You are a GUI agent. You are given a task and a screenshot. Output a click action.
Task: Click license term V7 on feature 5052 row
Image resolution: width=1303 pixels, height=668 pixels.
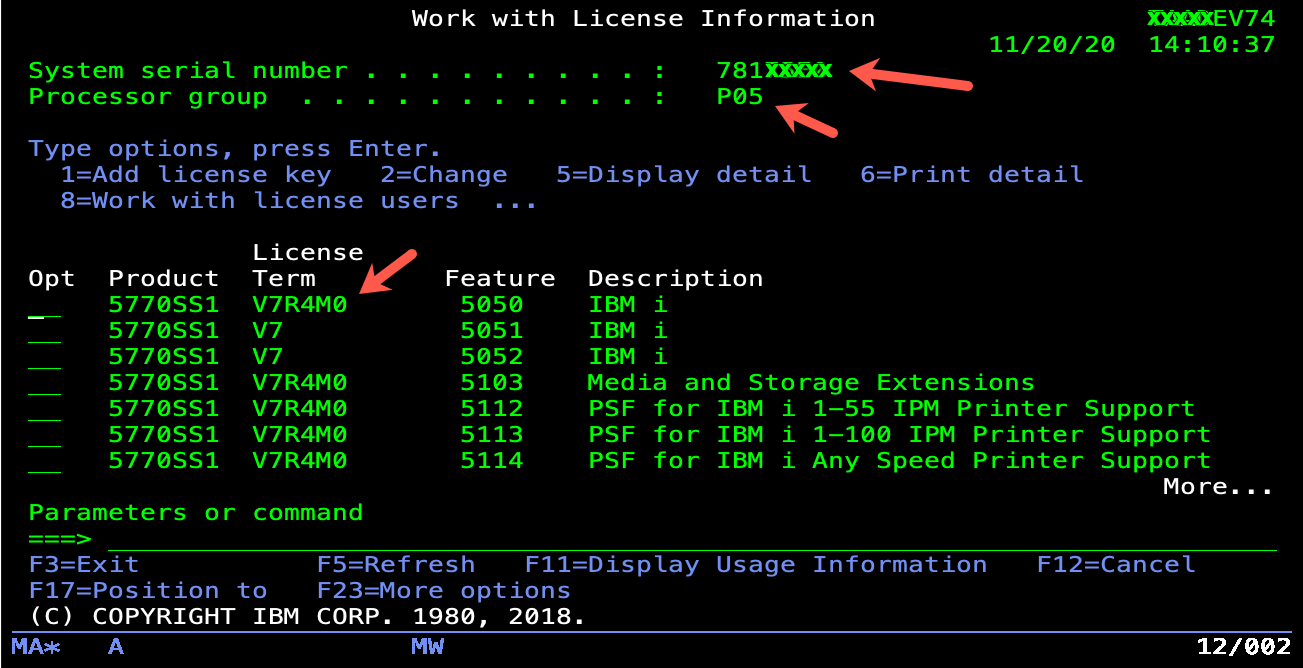point(268,357)
